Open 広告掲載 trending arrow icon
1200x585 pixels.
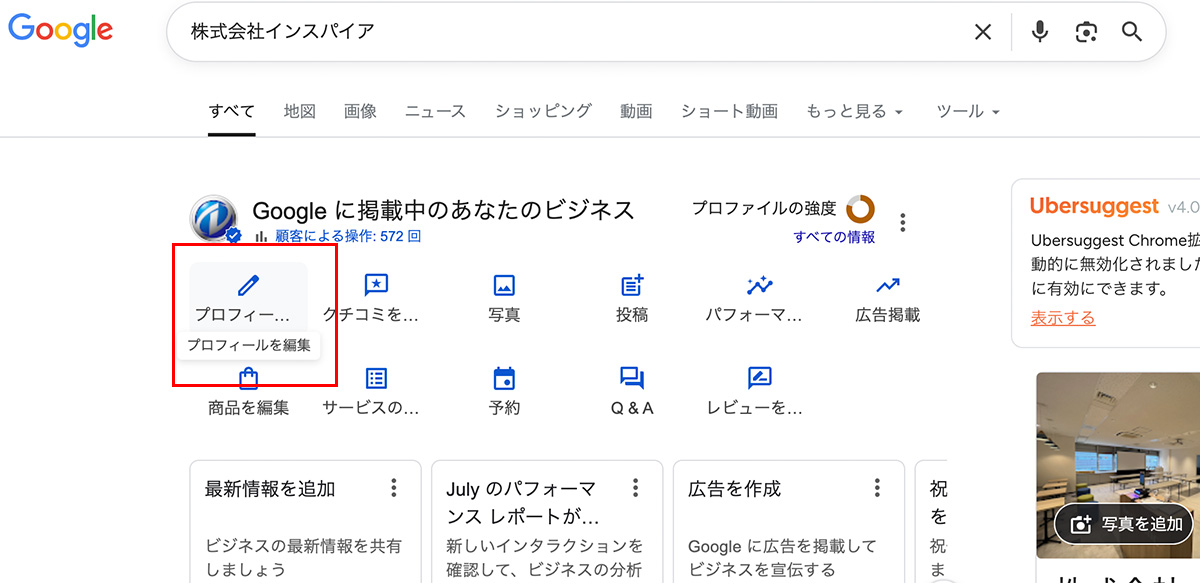888,285
